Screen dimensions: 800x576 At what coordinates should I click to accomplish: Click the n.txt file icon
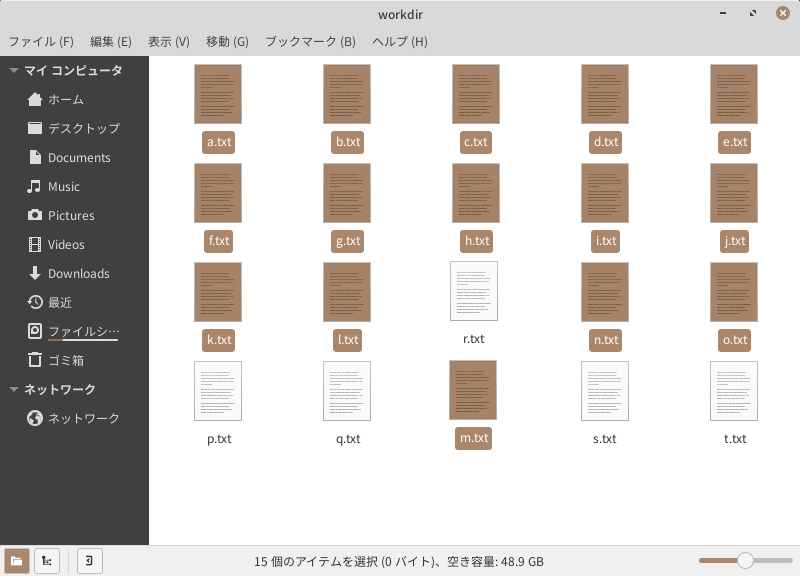(x=605, y=292)
